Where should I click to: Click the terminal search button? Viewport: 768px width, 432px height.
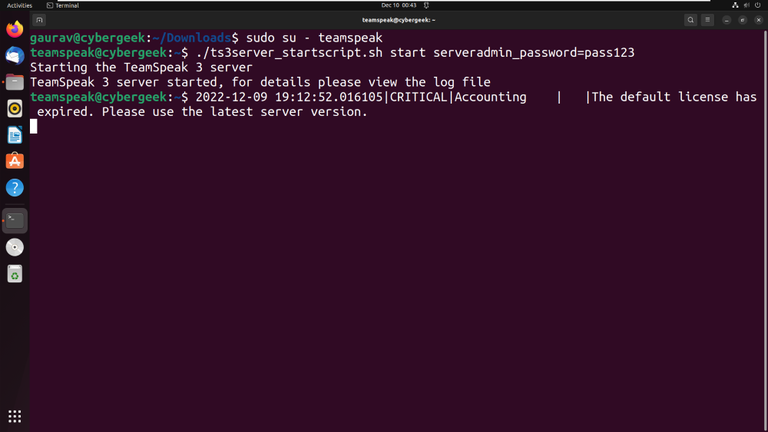tap(690, 20)
